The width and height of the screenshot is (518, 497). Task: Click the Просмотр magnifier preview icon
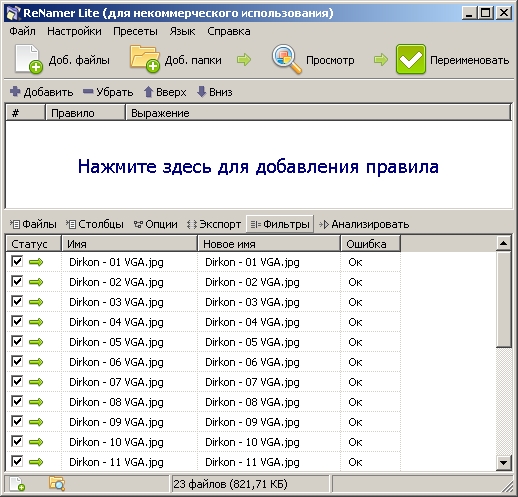[x=286, y=59]
